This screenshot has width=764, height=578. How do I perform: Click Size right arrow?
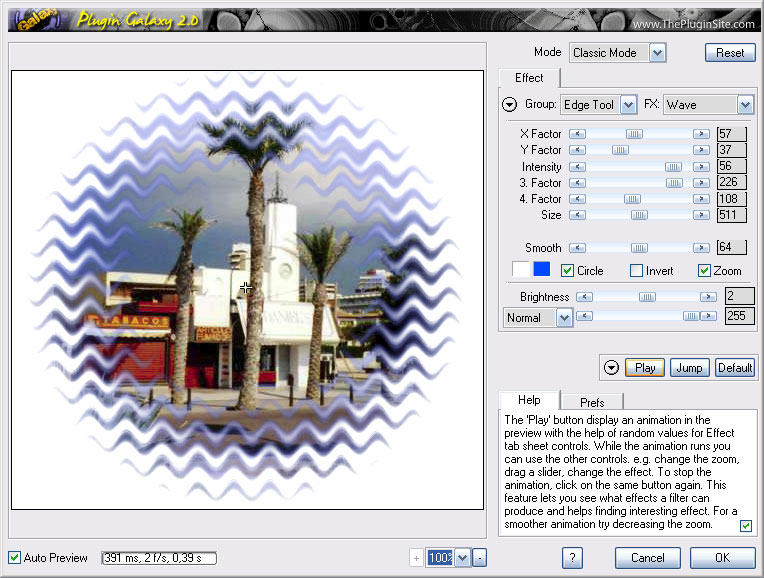tap(701, 215)
